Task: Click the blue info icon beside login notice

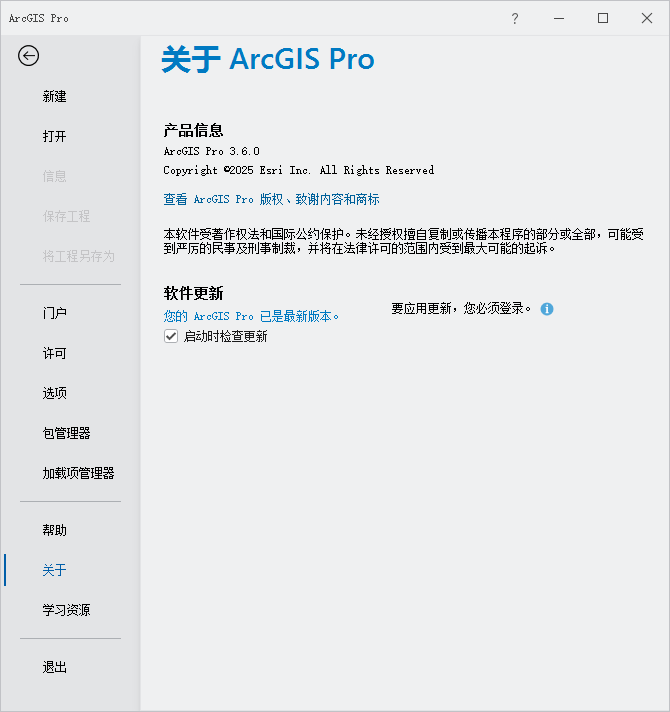Action: [x=547, y=309]
